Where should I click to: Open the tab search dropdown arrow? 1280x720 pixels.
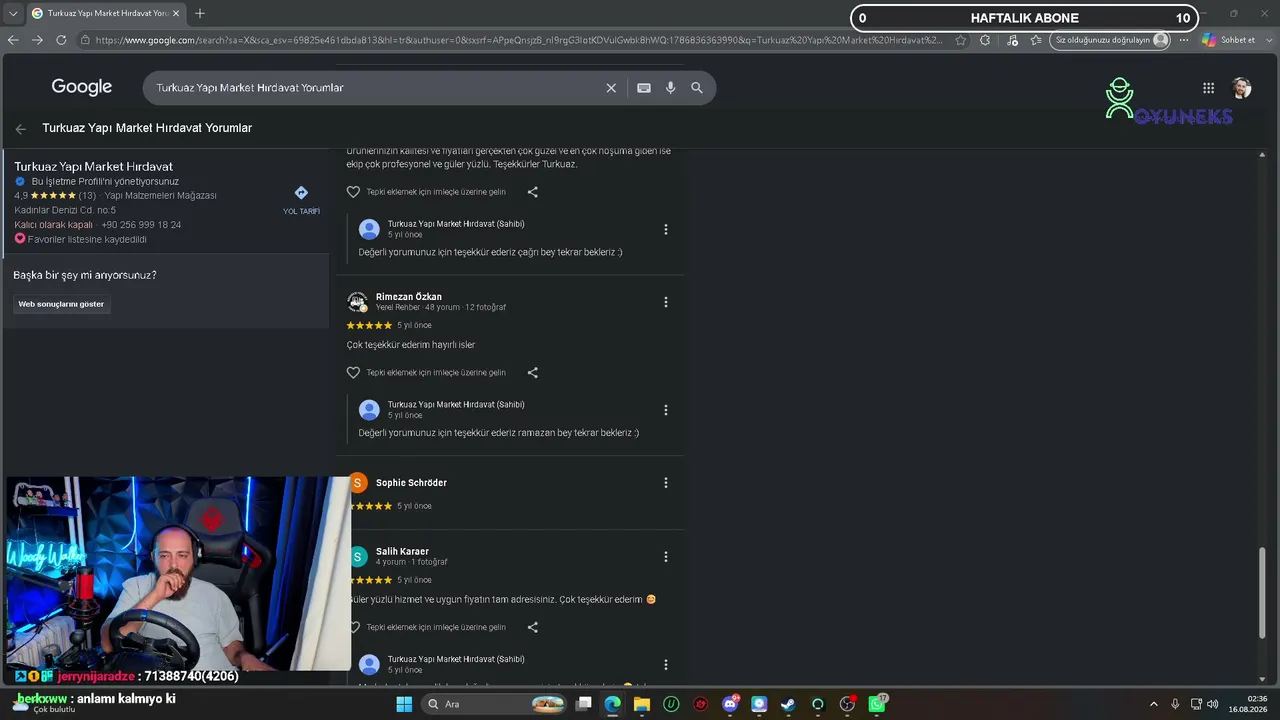[x=13, y=14]
